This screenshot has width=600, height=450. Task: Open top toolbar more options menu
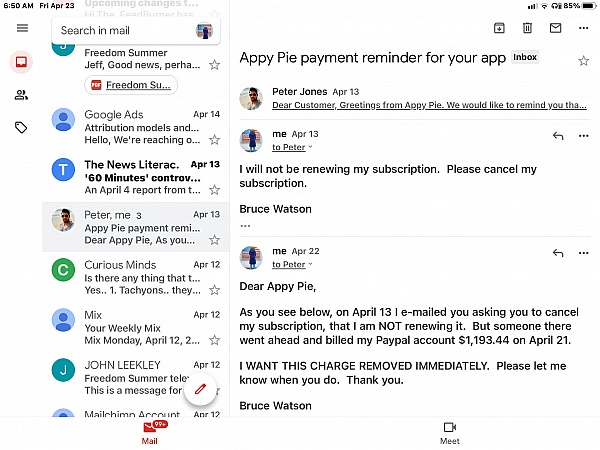(584, 28)
